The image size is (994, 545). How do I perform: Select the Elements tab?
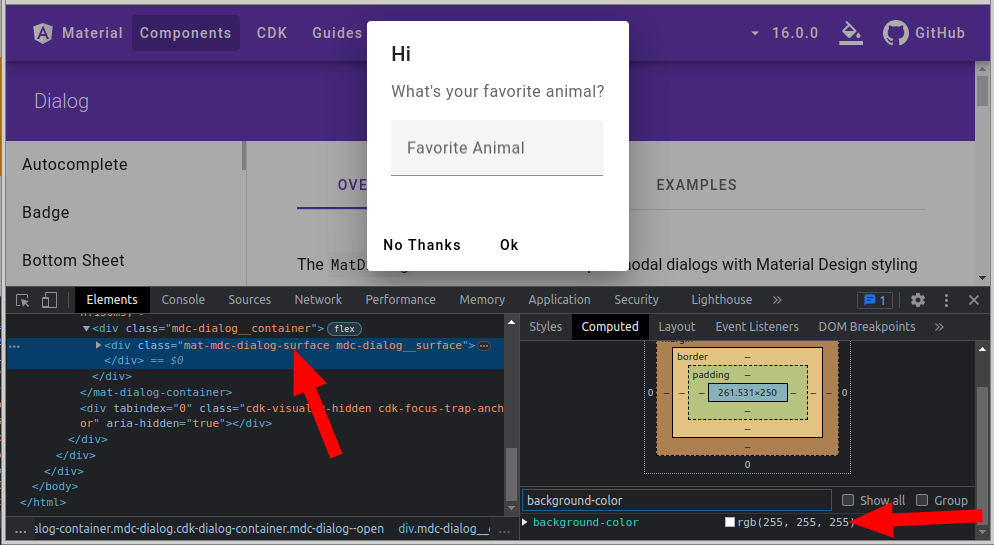coord(112,300)
